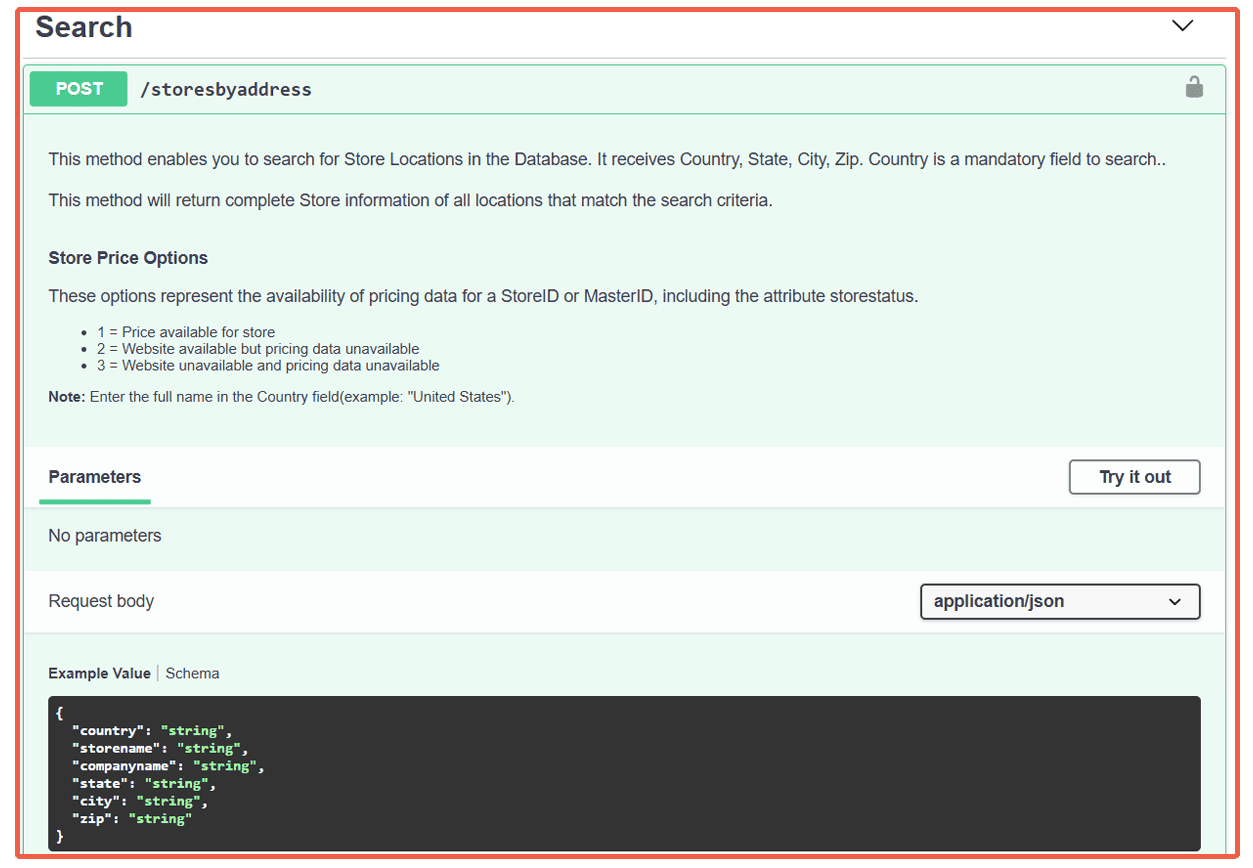The image size is (1253, 868).
Task: Click the "storename" line in the example JSON
Action: (x=158, y=748)
